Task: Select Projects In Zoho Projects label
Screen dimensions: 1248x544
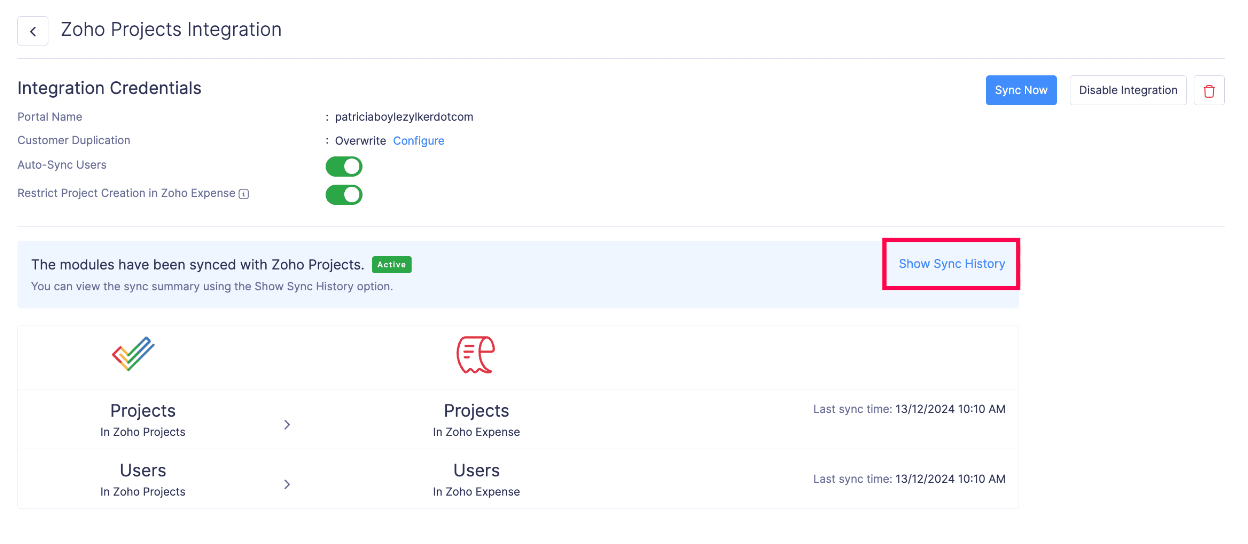Action: pyautogui.click(x=143, y=419)
